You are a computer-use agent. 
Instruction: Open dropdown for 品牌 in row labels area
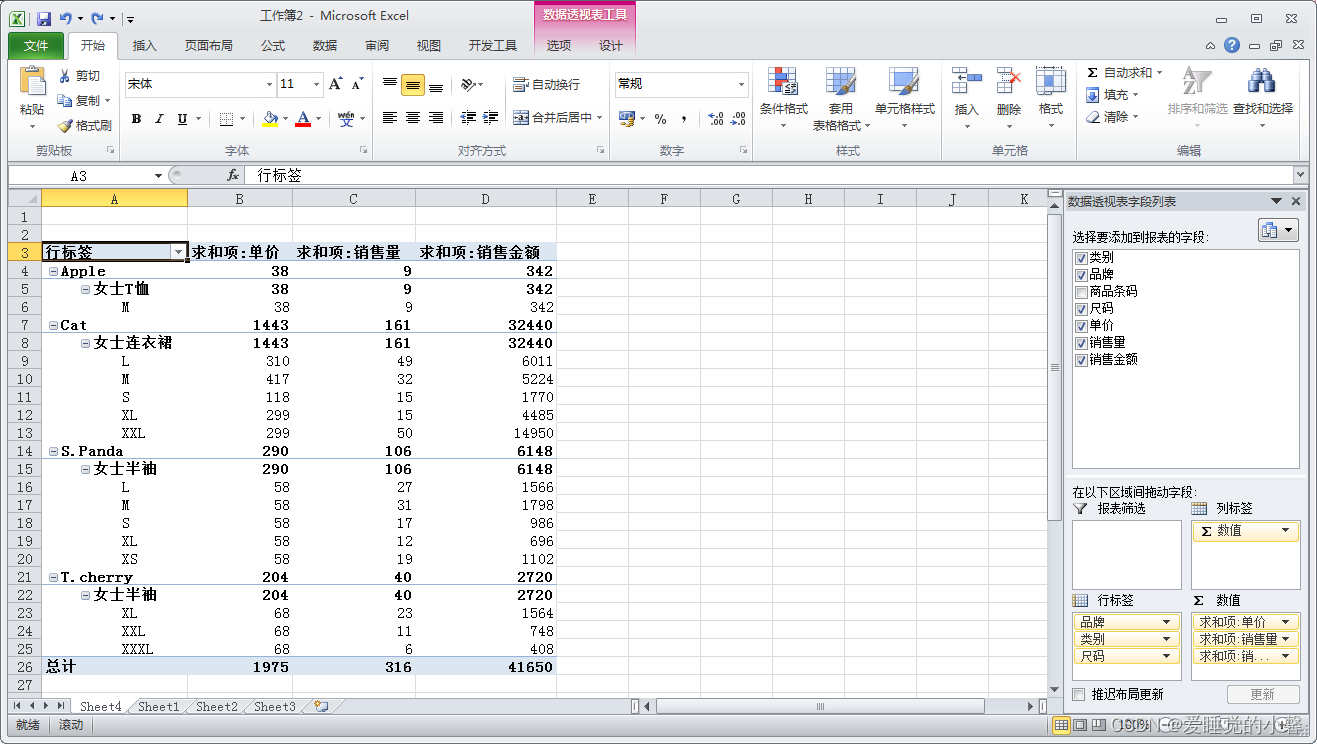(1166, 622)
